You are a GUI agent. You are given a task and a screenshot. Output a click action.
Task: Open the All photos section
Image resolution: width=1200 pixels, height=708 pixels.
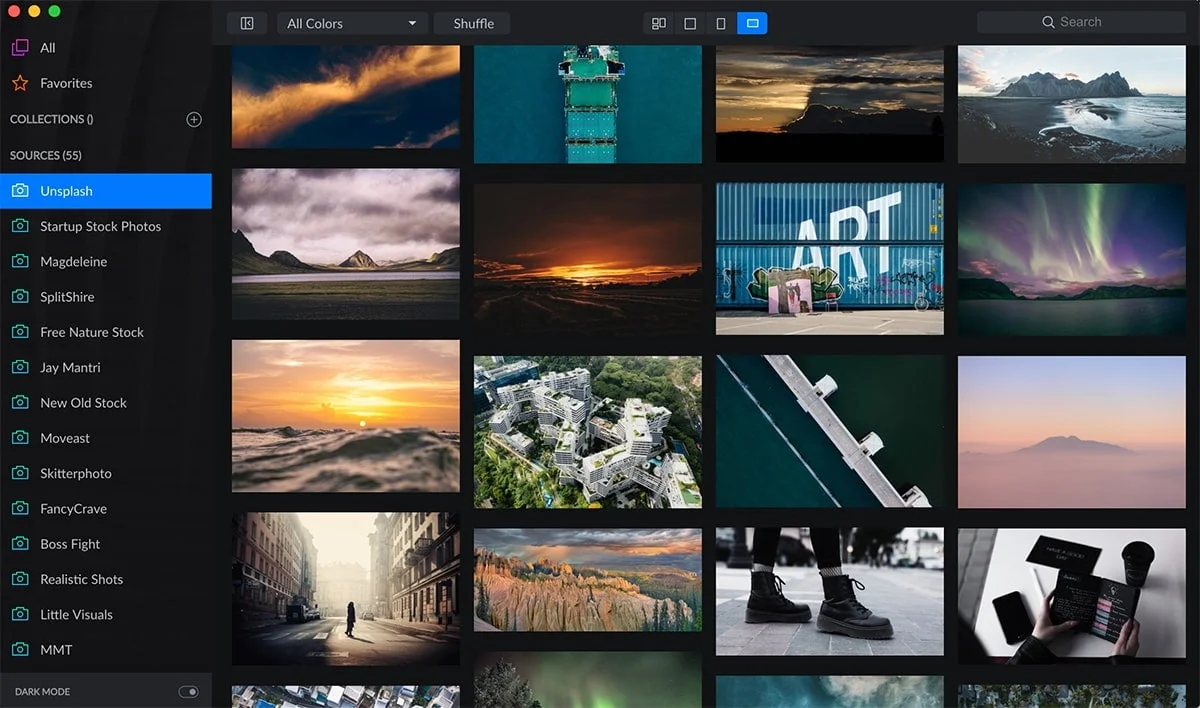47,48
